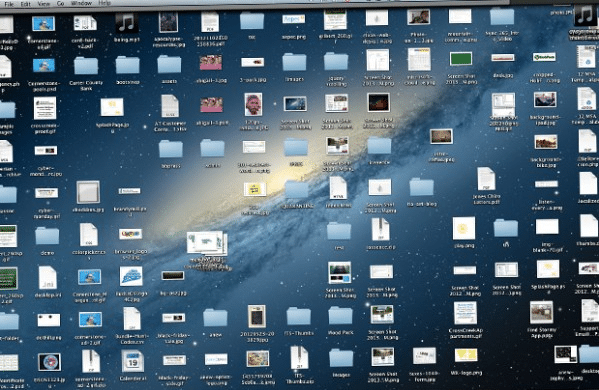599x390 pixels.
Task: Select the SplashPage.jpg thumbnail
Action: click(112, 107)
